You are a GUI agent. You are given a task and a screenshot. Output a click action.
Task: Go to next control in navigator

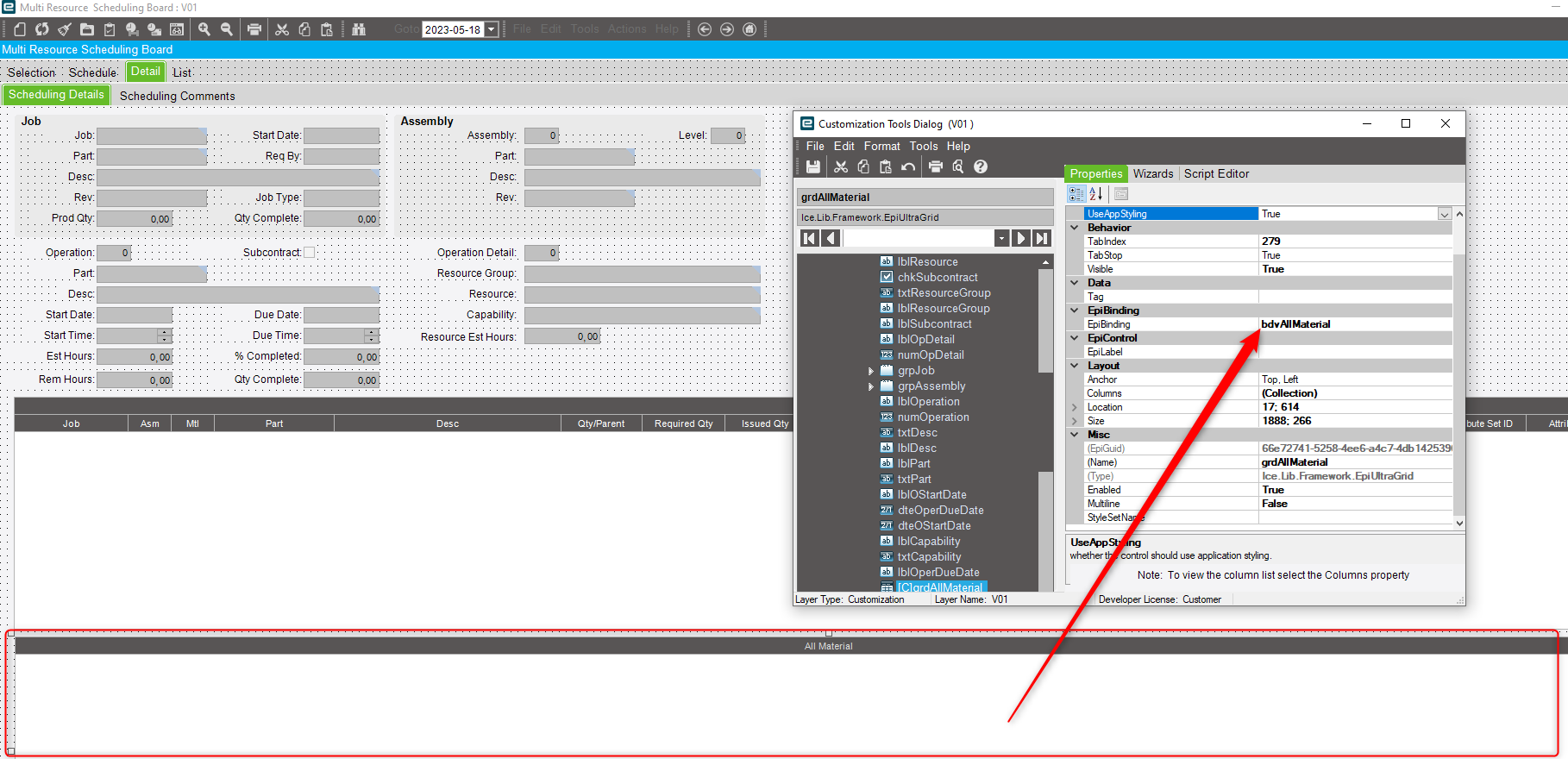(x=1021, y=238)
